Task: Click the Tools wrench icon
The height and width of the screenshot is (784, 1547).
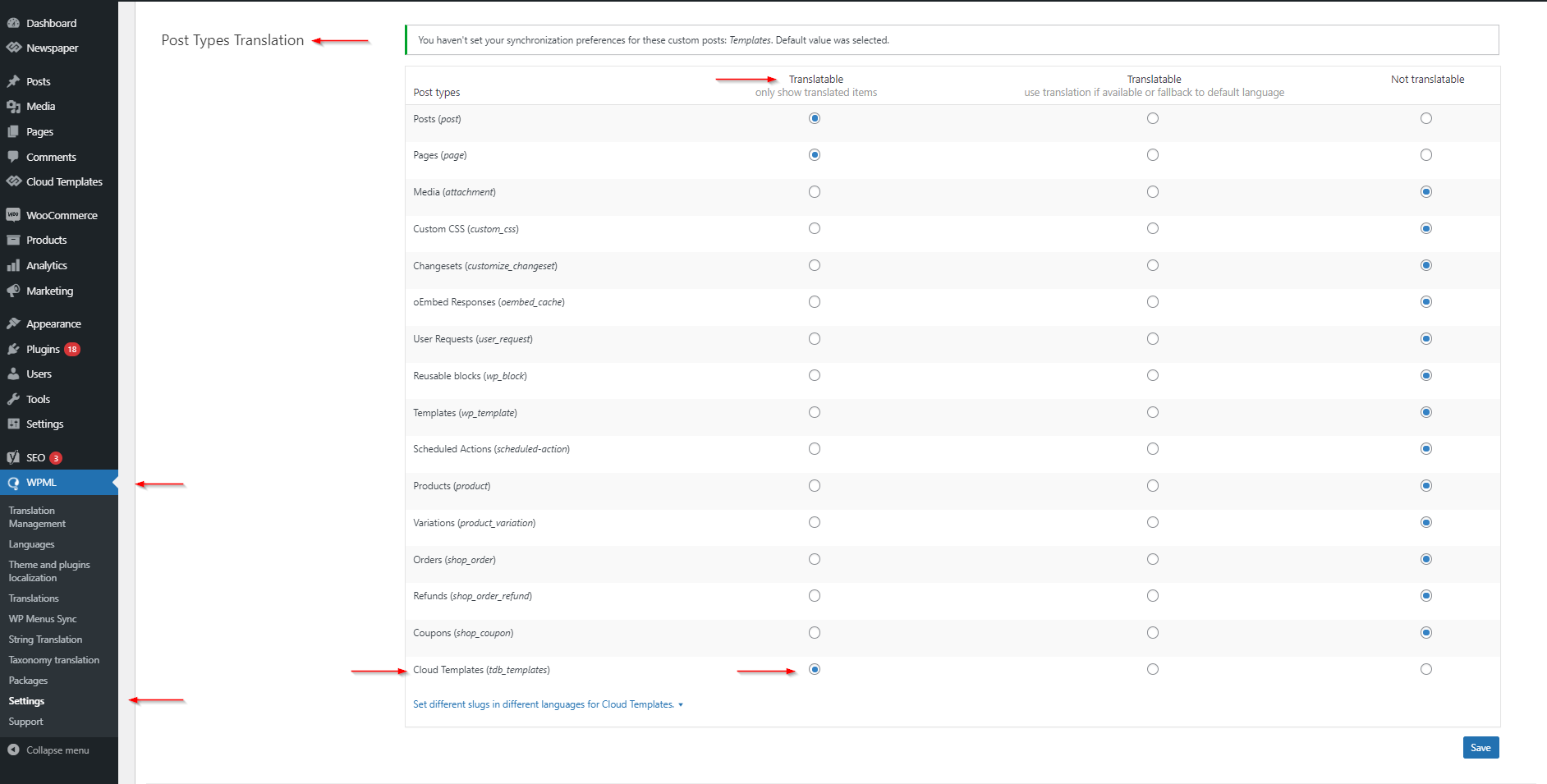Action: pos(13,399)
